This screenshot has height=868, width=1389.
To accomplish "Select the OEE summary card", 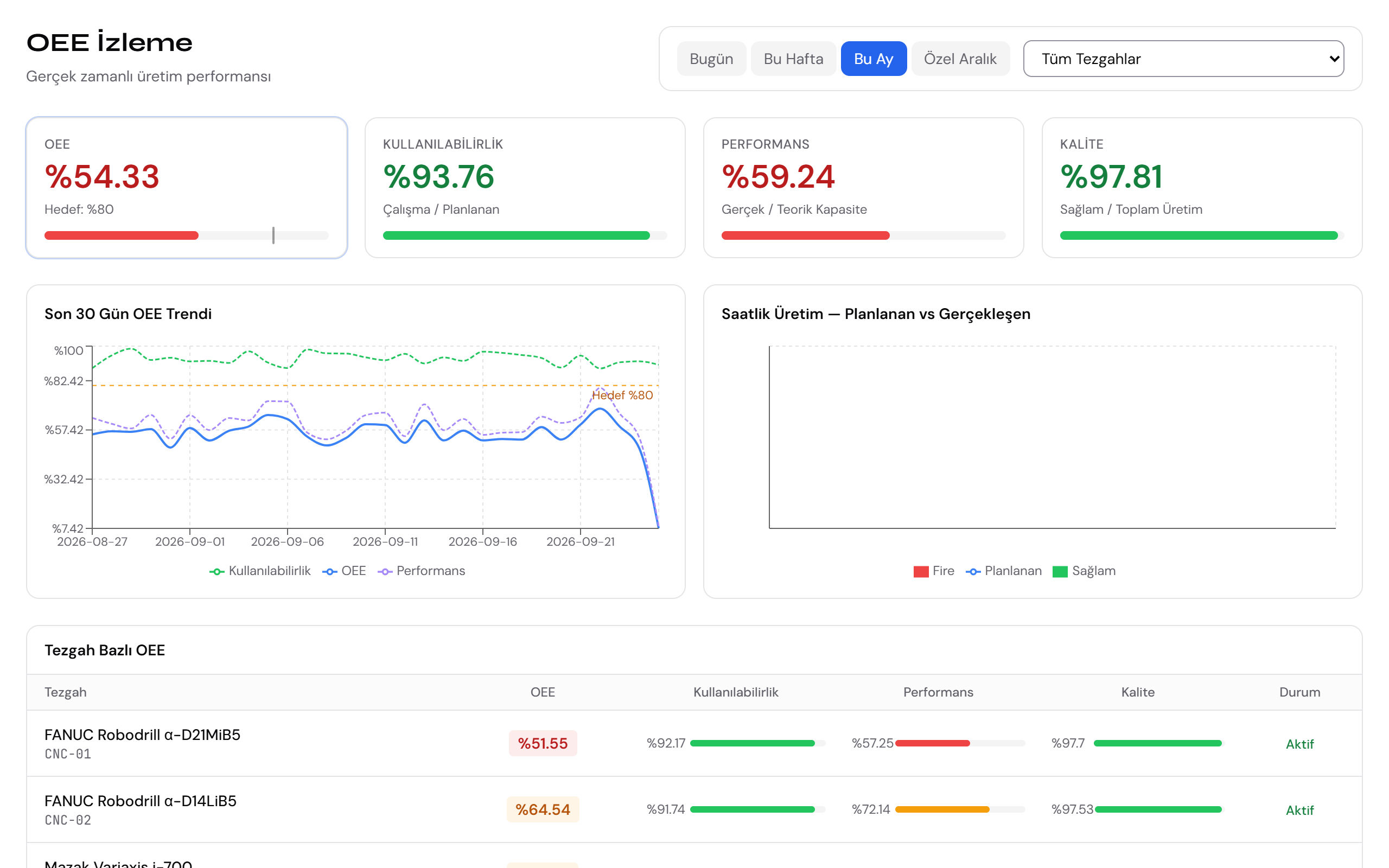I will tap(187, 188).
